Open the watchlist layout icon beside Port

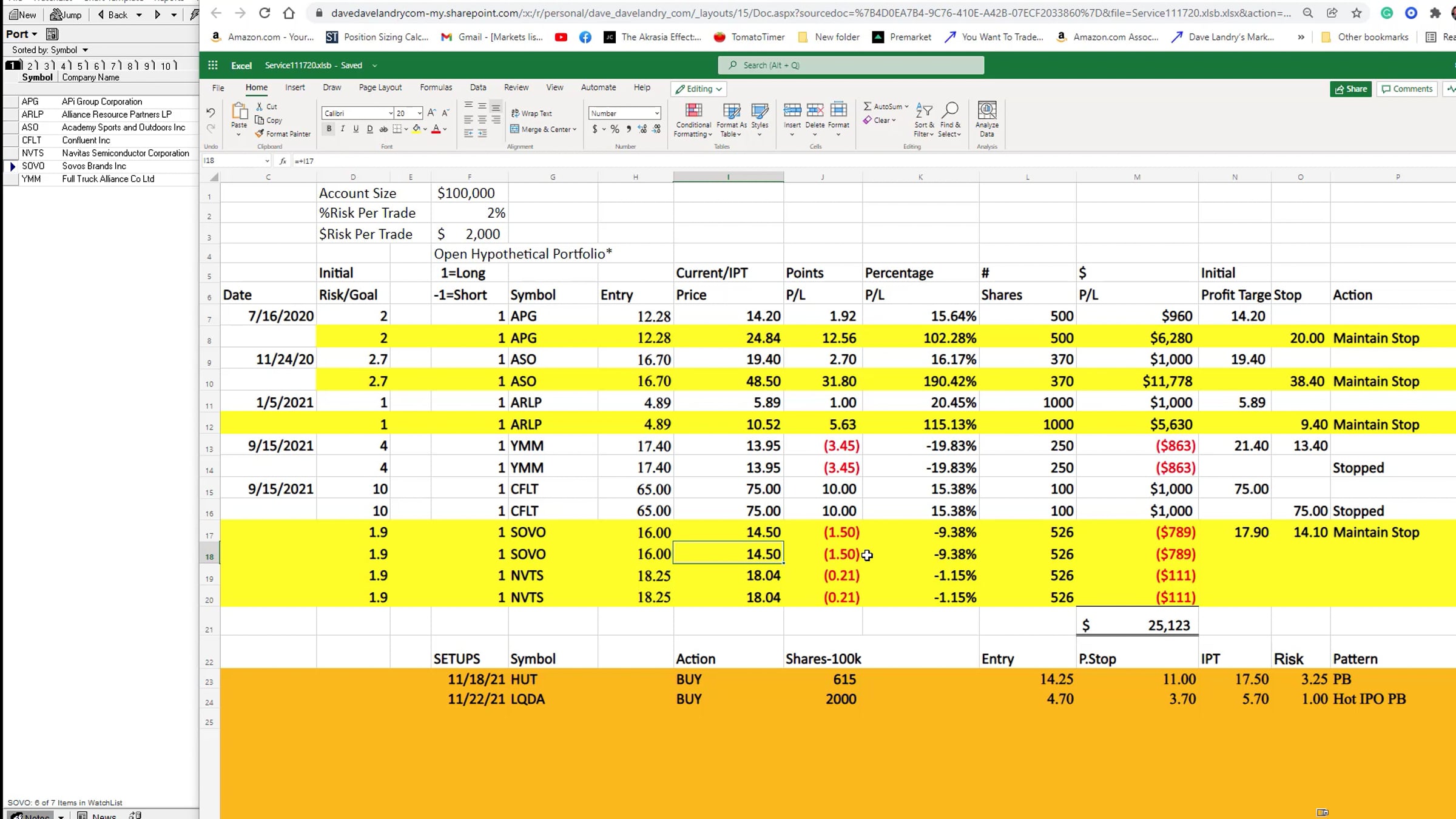[x=52, y=34]
